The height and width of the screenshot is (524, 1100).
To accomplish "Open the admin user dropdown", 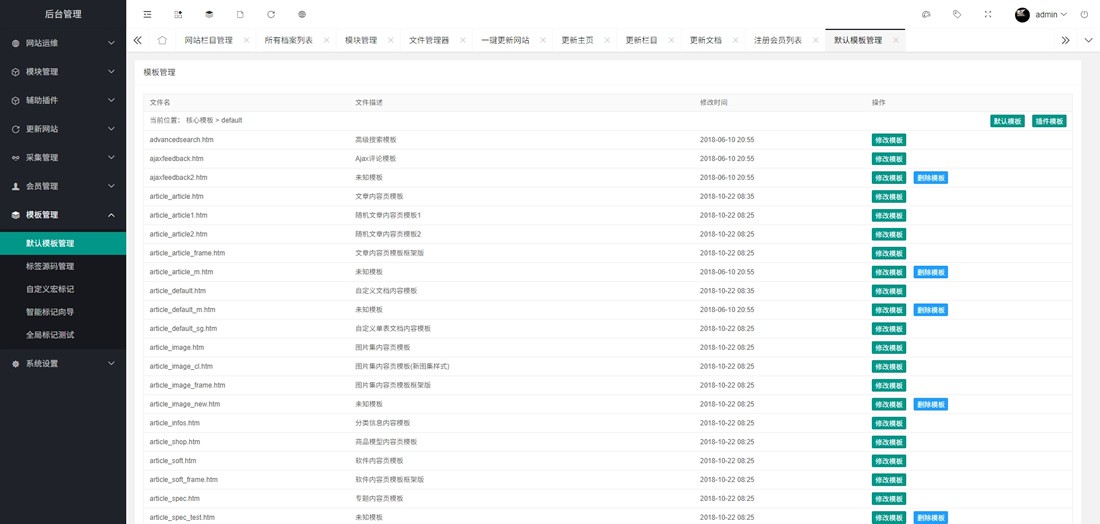I will [1042, 15].
